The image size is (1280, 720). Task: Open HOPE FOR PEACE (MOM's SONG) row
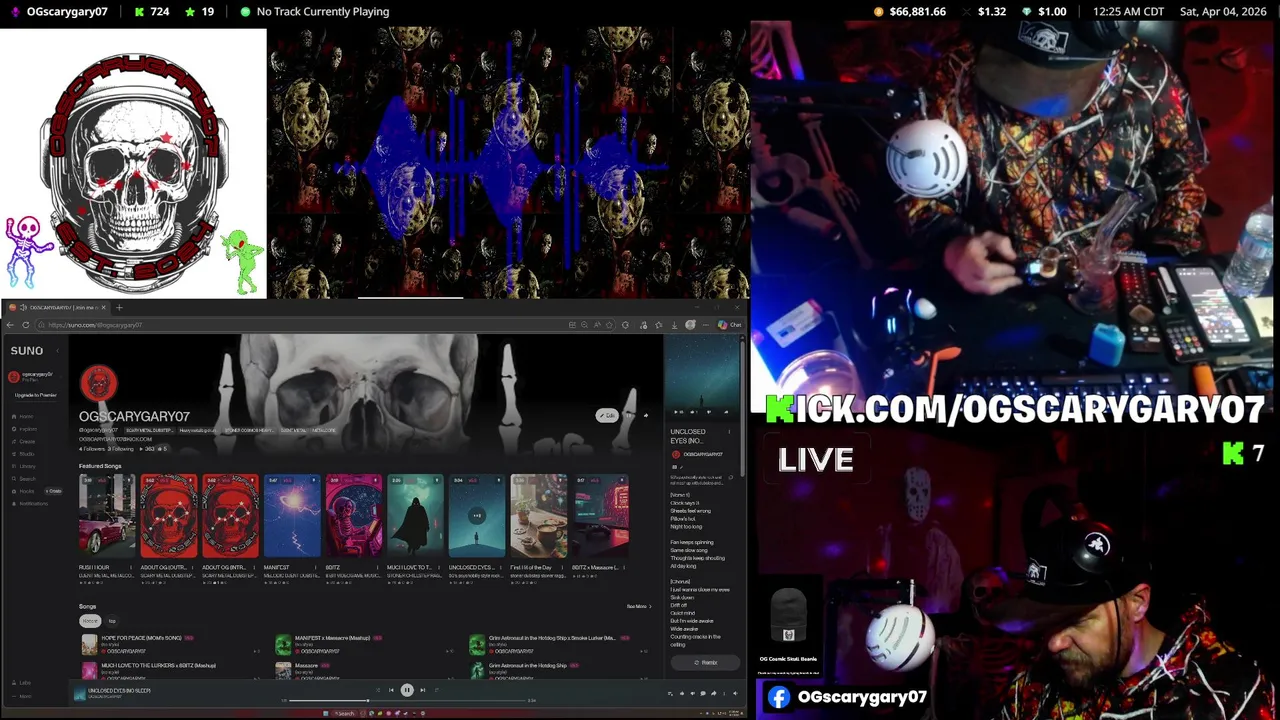tap(170, 645)
